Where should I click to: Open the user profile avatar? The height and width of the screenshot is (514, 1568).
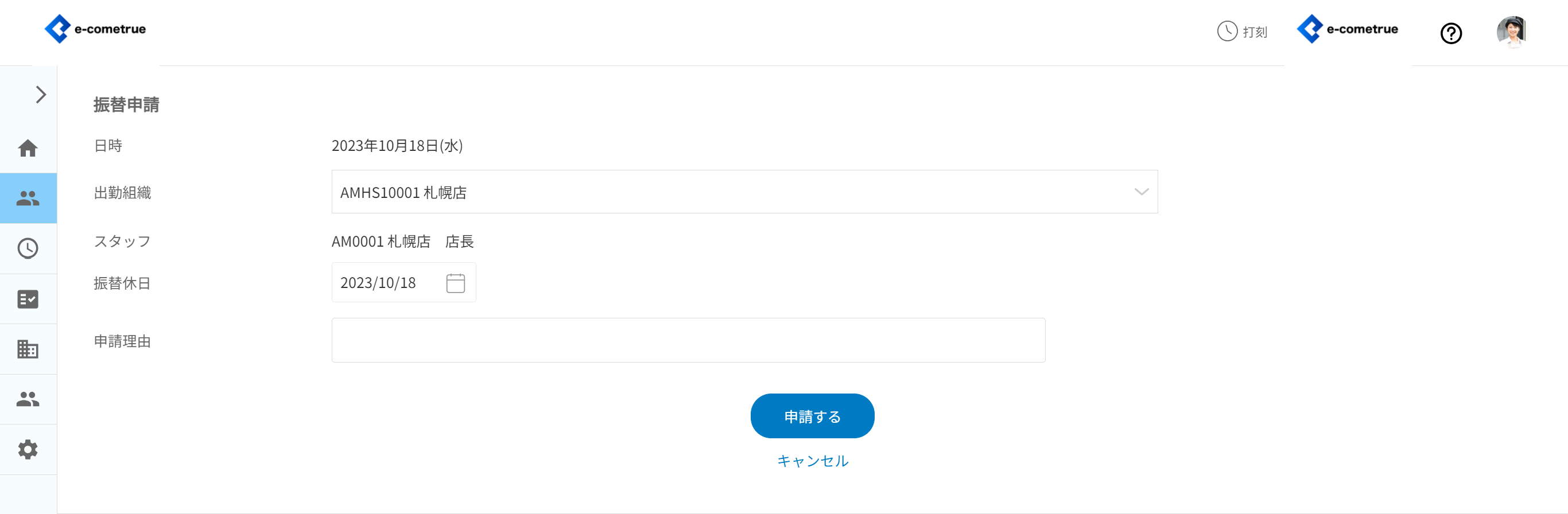tap(1511, 32)
